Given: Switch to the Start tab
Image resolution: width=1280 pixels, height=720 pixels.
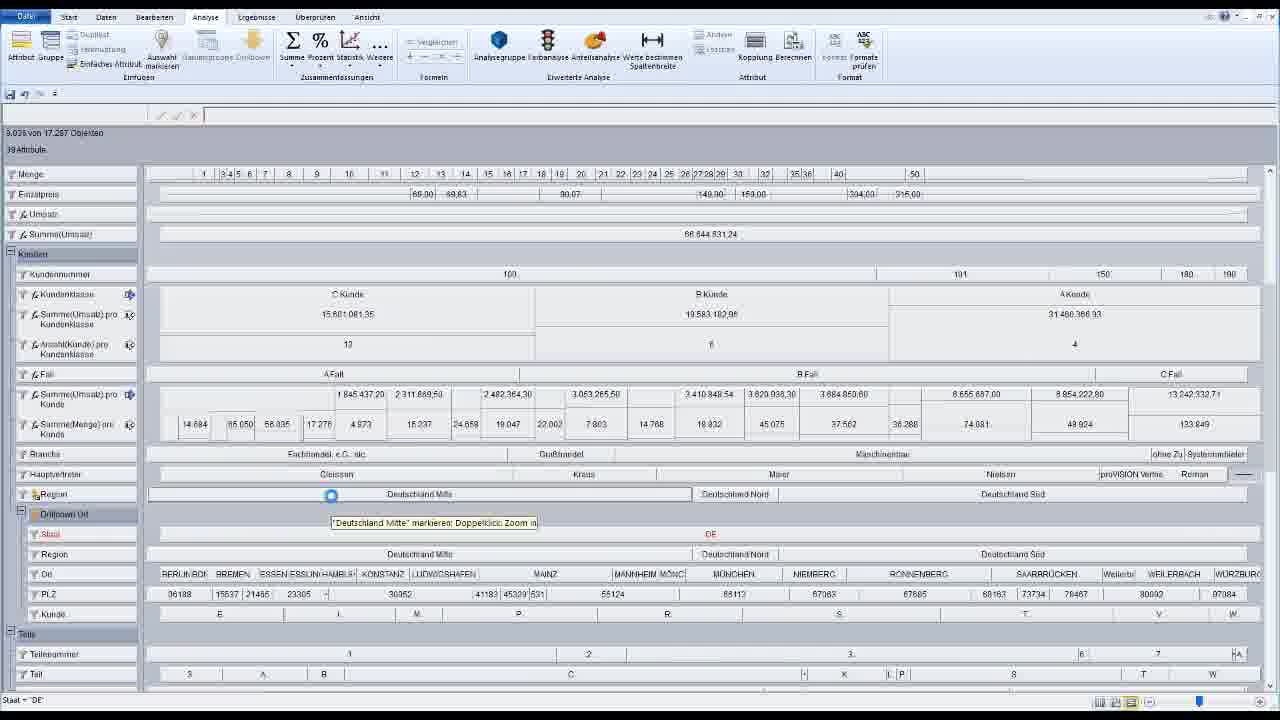Looking at the screenshot, I should click(x=69, y=17).
